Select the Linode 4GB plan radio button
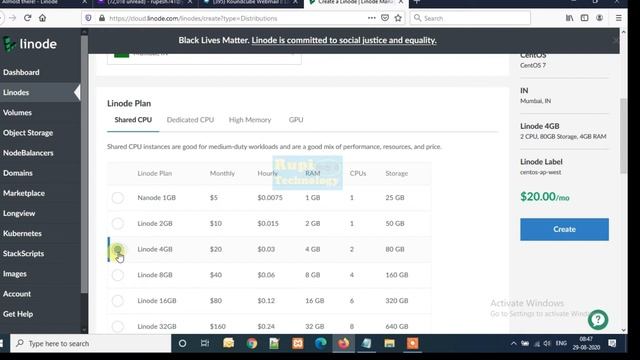 tap(118, 249)
